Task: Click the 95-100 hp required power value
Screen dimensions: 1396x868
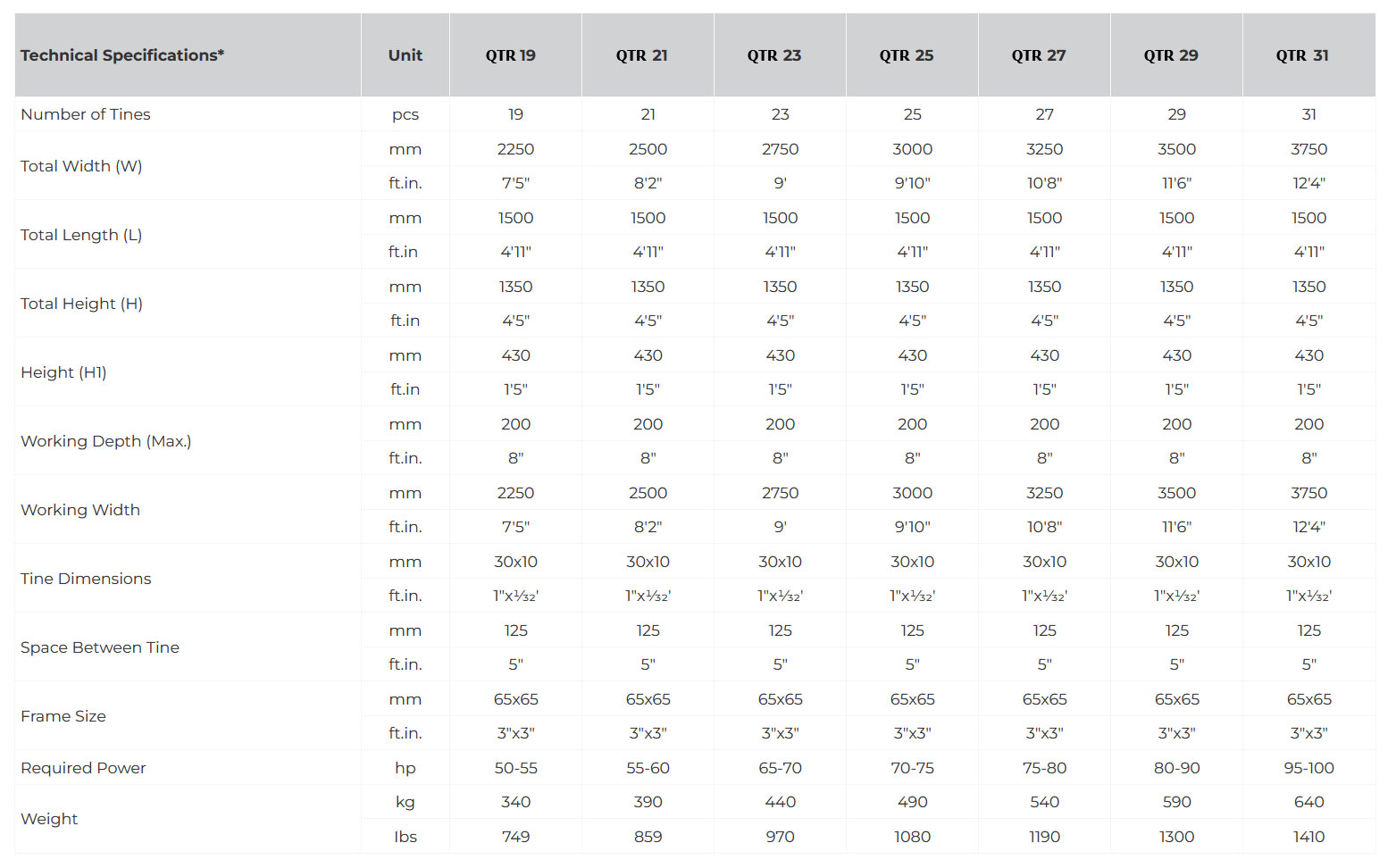Action: [1308, 768]
